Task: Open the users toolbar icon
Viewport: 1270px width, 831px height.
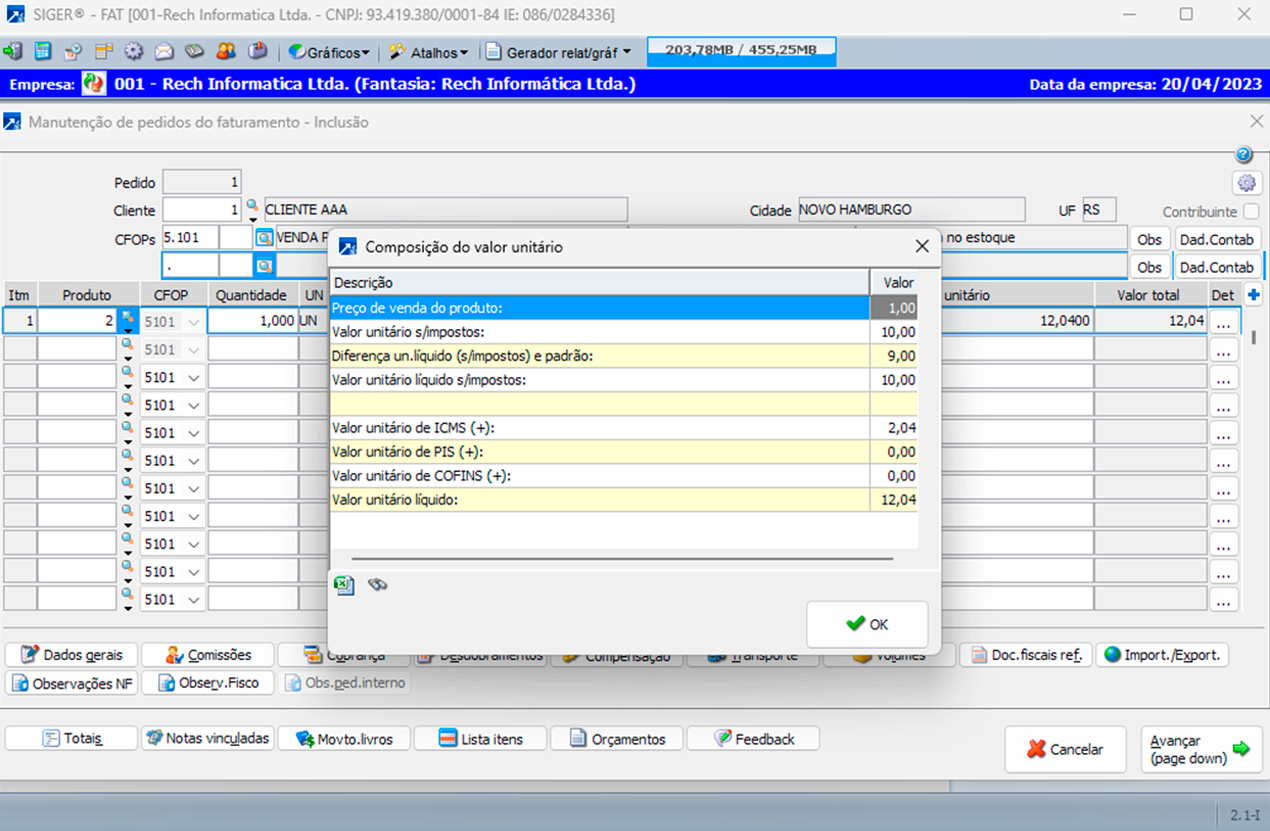Action: point(225,51)
